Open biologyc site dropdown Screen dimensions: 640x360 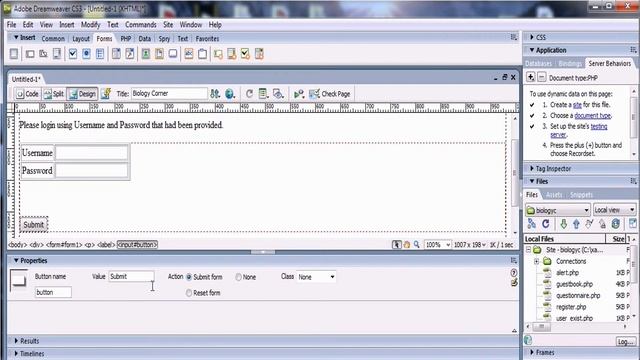[558, 210]
